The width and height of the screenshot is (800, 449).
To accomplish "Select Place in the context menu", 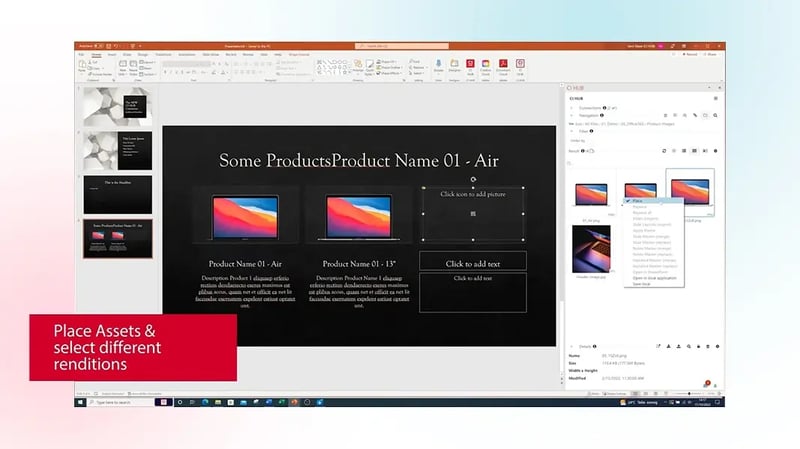I will (638, 201).
